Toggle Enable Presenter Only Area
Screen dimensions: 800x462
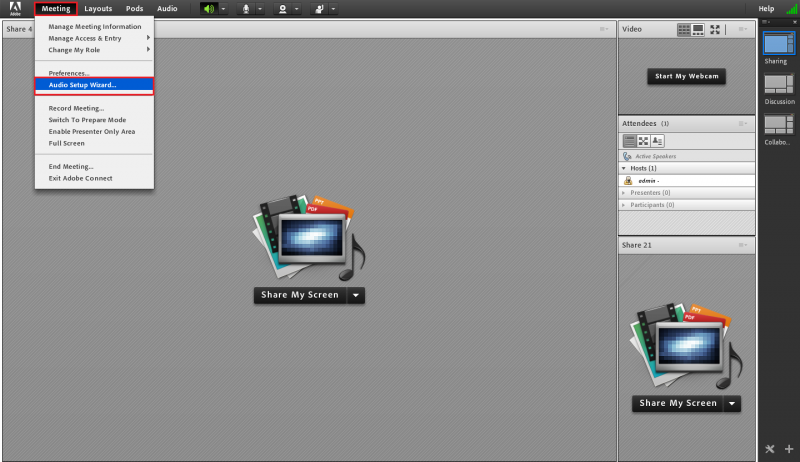[92, 131]
